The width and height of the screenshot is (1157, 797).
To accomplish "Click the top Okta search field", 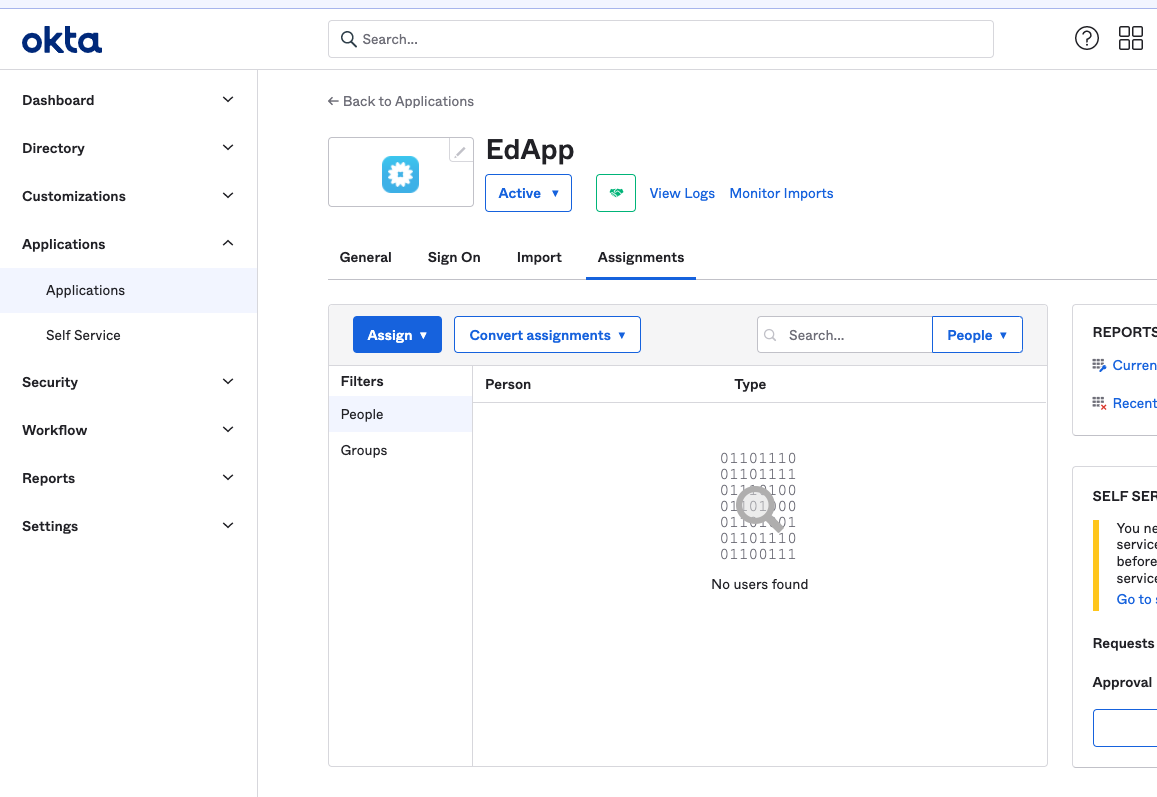I will point(660,39).
